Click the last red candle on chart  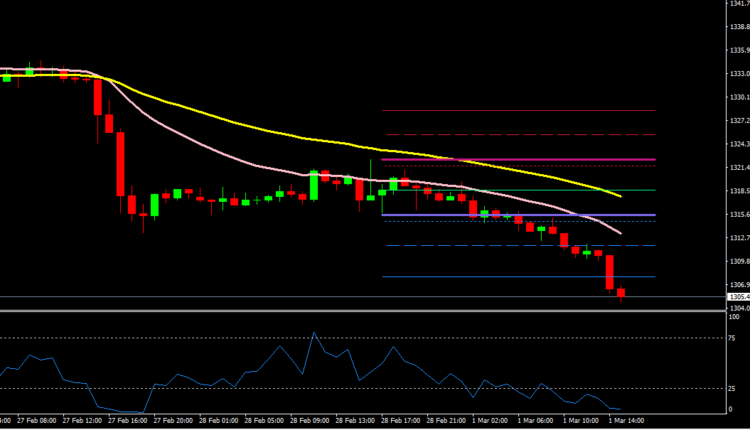(621, 293)
